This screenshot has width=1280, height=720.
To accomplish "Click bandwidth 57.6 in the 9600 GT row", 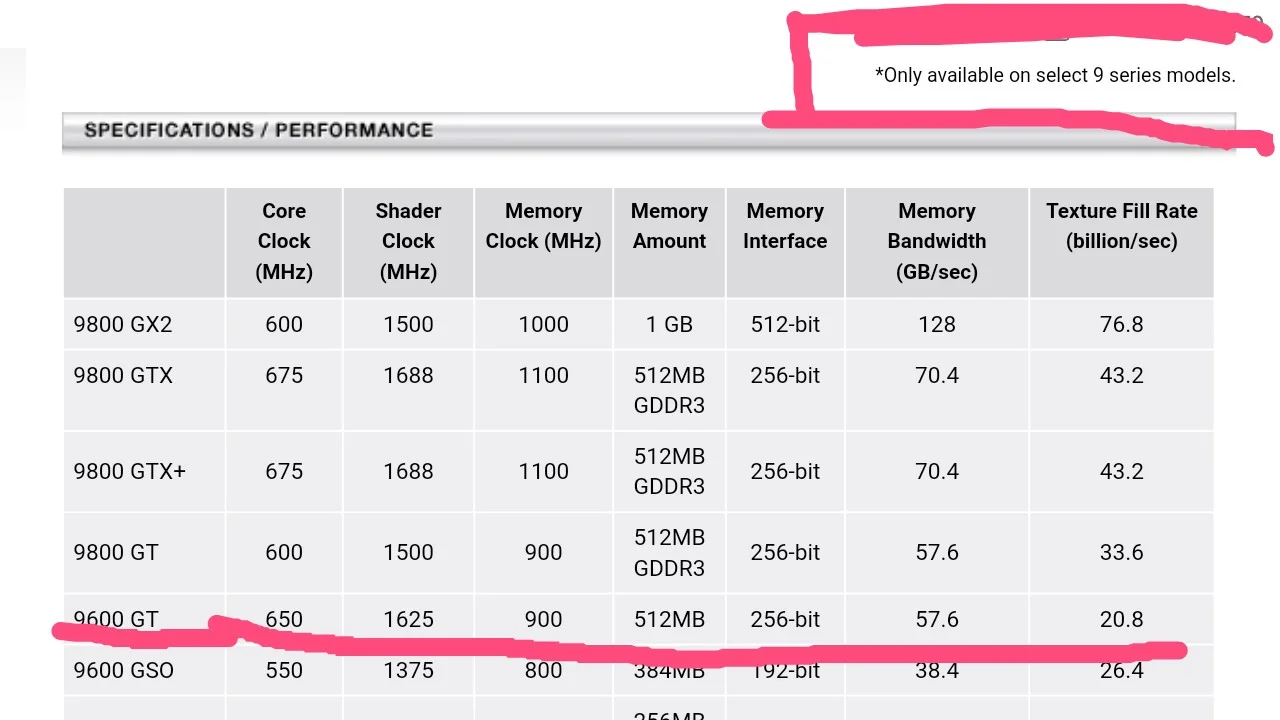I will 937,619.
